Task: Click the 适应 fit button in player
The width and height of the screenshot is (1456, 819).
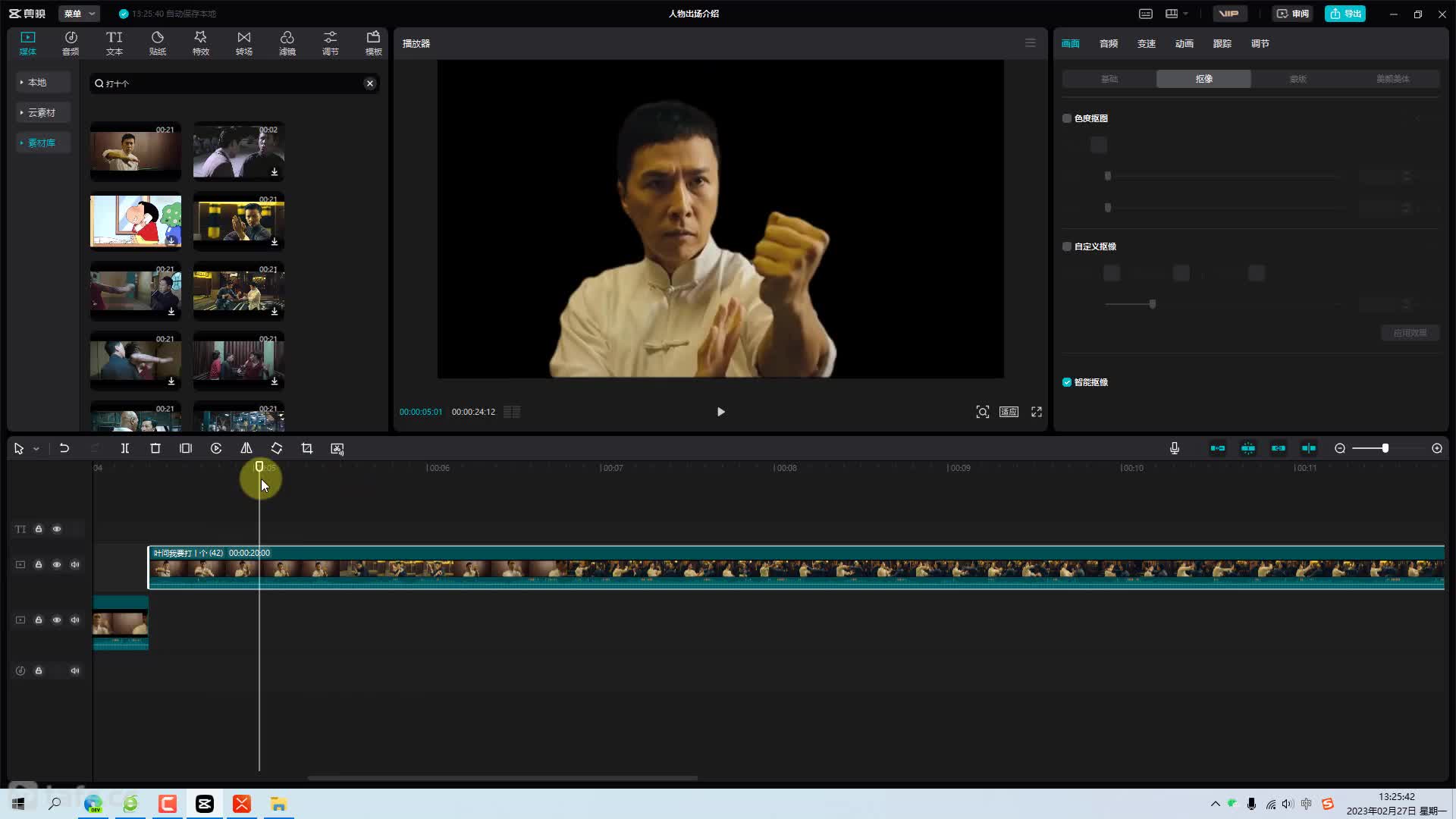Action: 1009,412
